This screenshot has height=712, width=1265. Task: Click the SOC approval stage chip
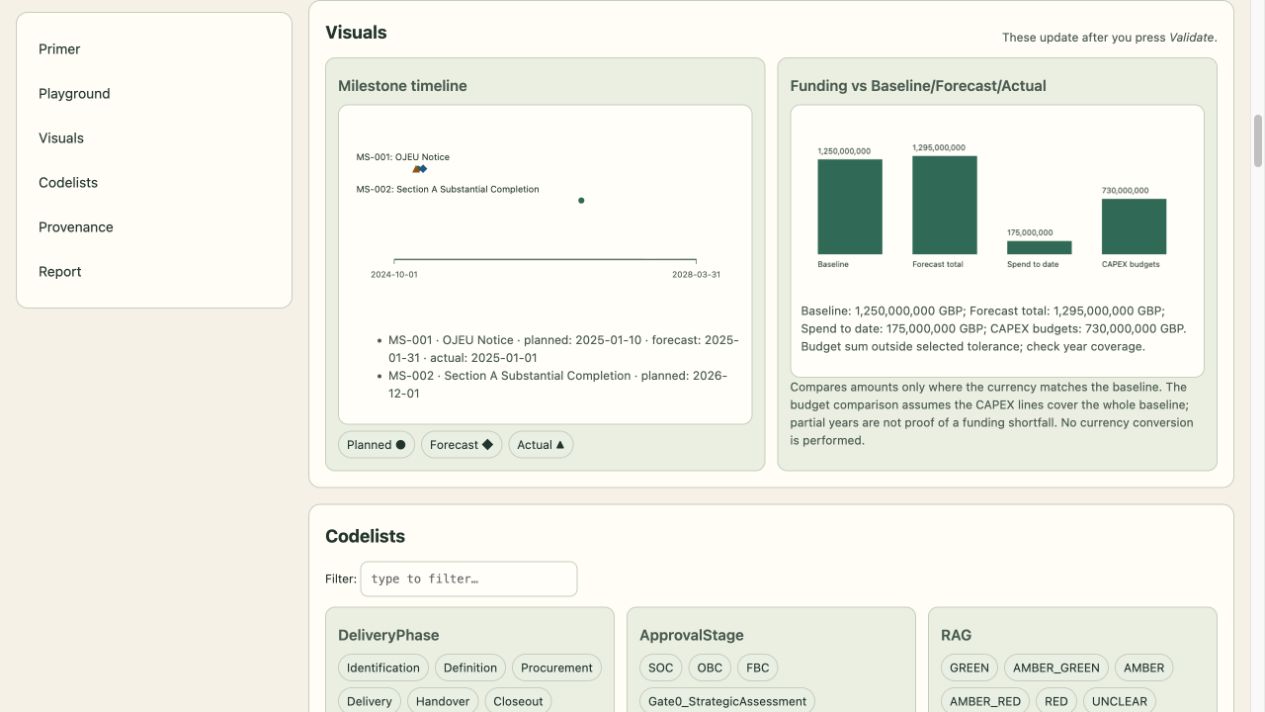coord(661,668)
